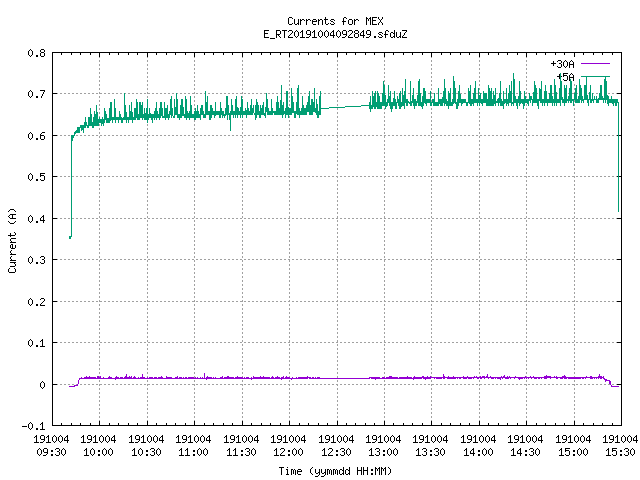Click the green curve start point near 0.35
The width and height of the screenshot is (640, 480).
click(70, 237)
